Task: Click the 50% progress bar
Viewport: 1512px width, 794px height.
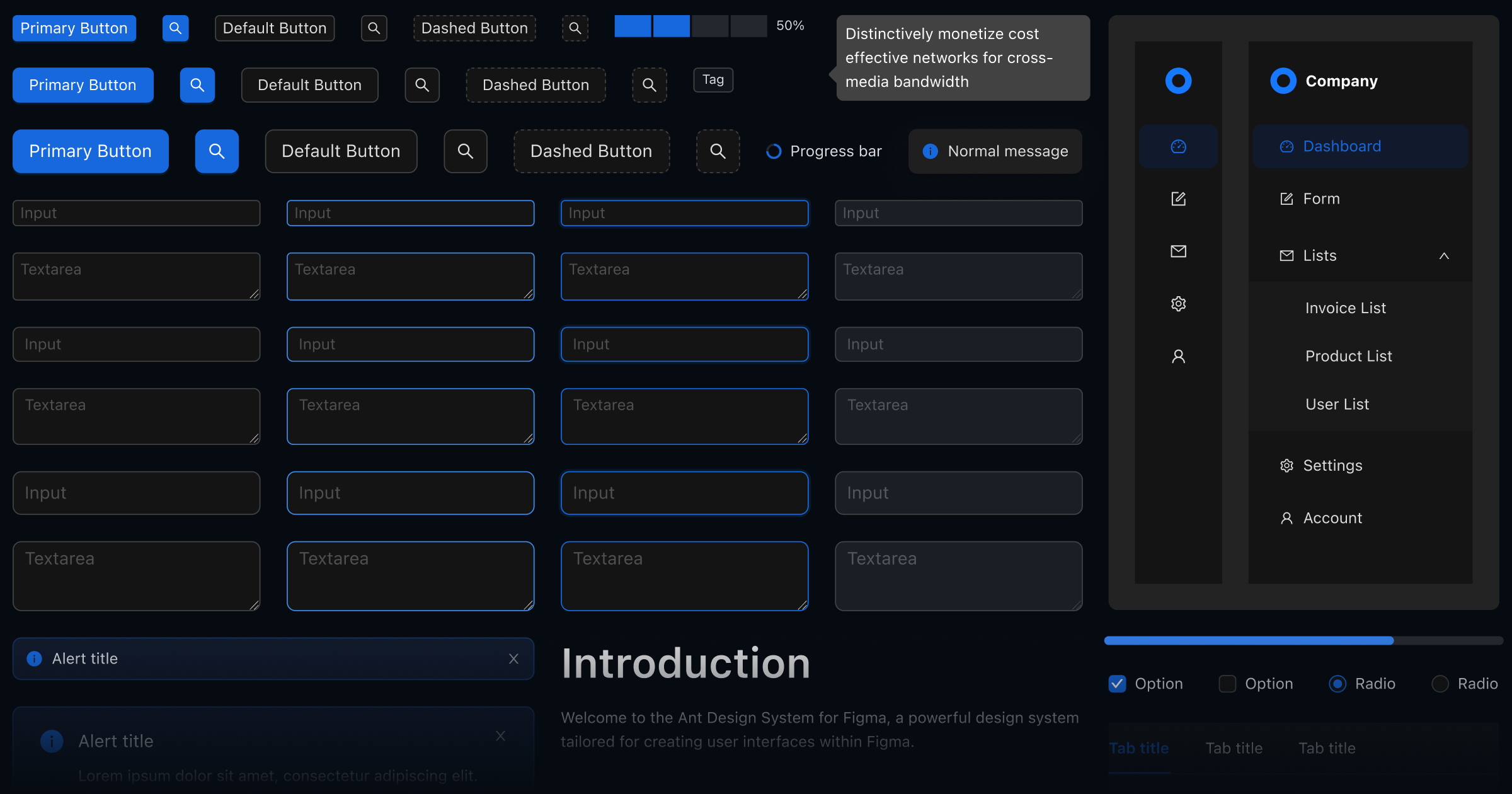Action: (x=690, y=26)
